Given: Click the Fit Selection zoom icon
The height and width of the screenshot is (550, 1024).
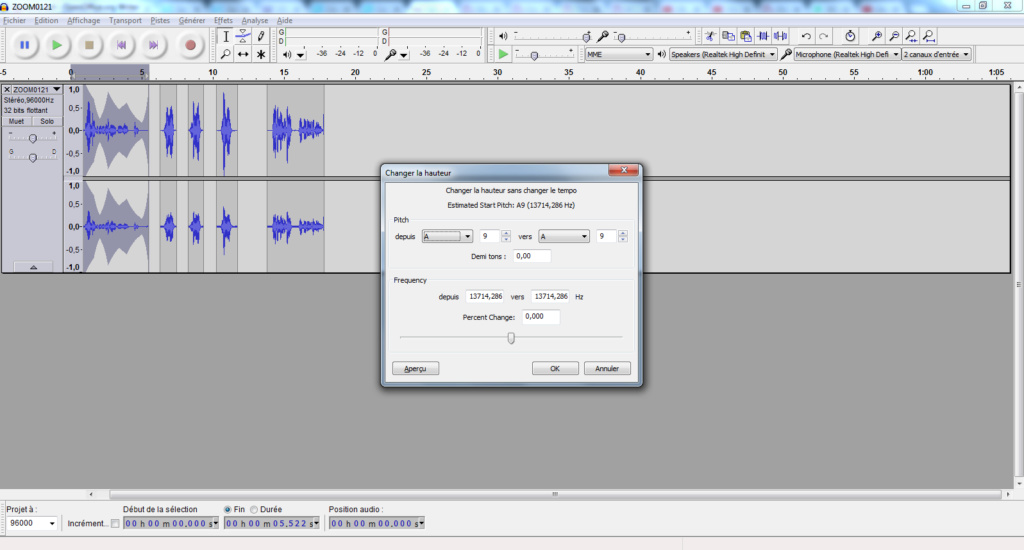Looking at the screenshot, I should 911,36.
